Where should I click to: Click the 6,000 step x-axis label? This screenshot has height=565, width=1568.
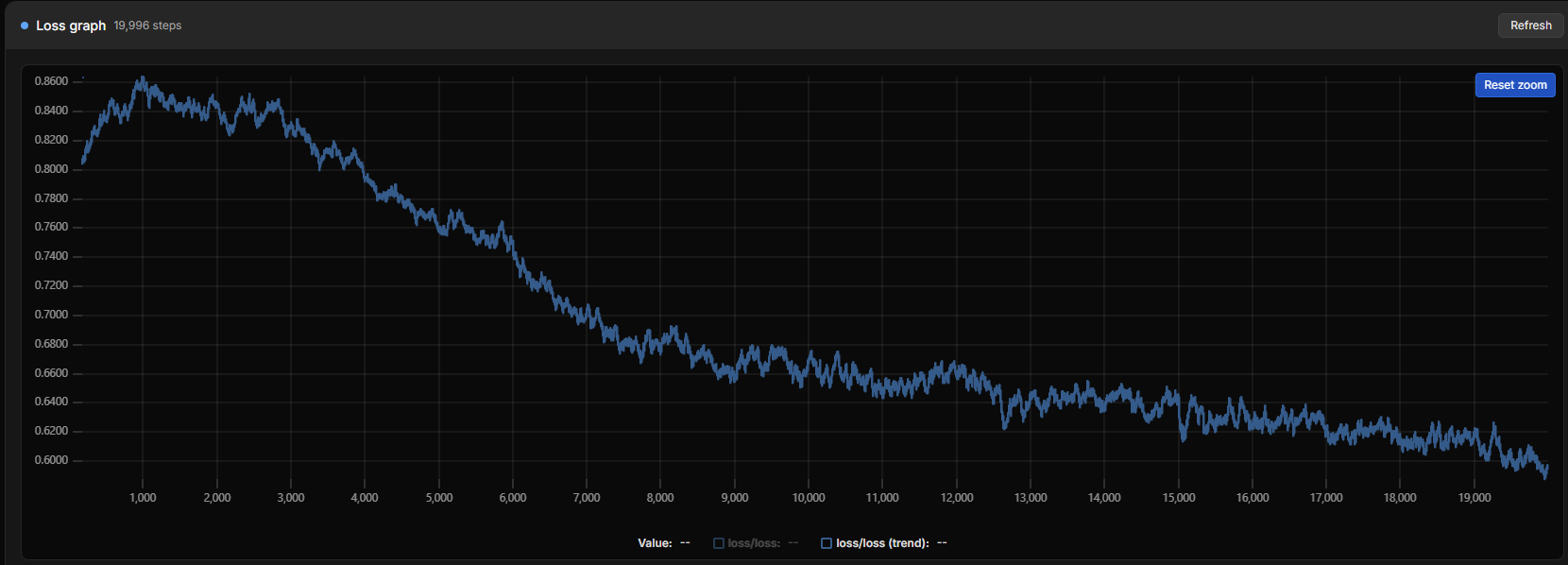point(513,498)
